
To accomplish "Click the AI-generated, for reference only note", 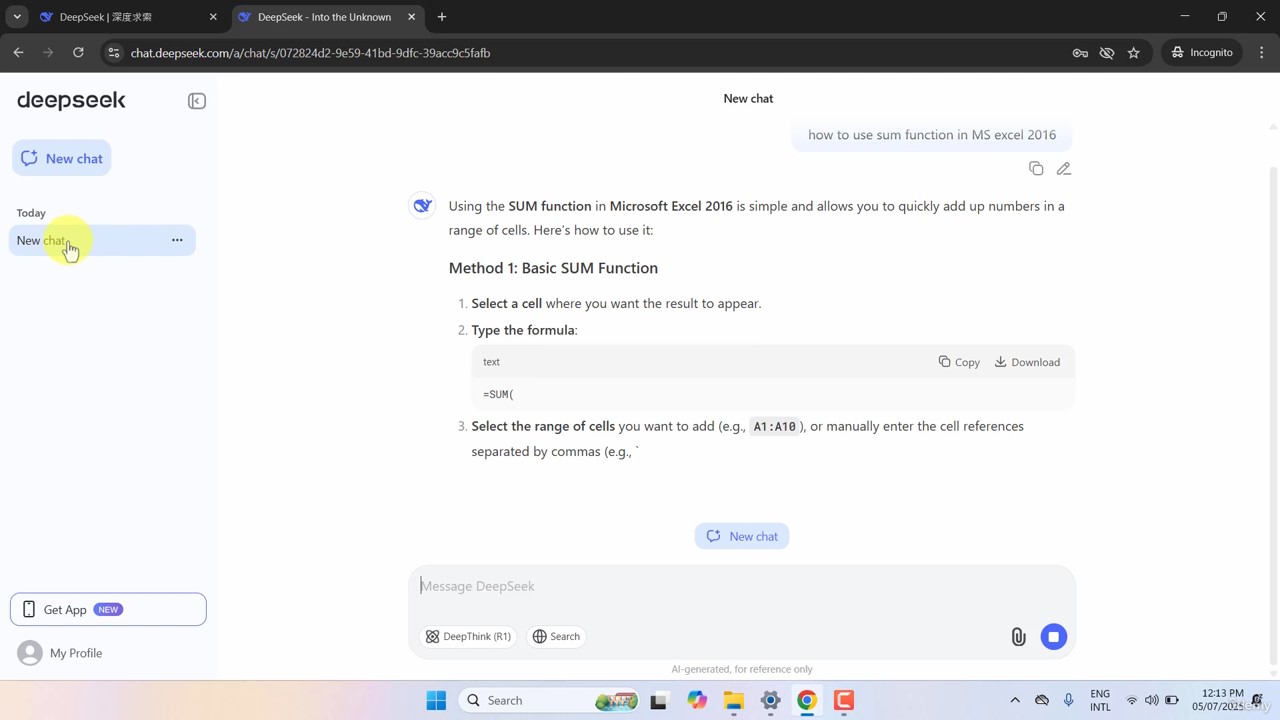I will coord(742,669).
